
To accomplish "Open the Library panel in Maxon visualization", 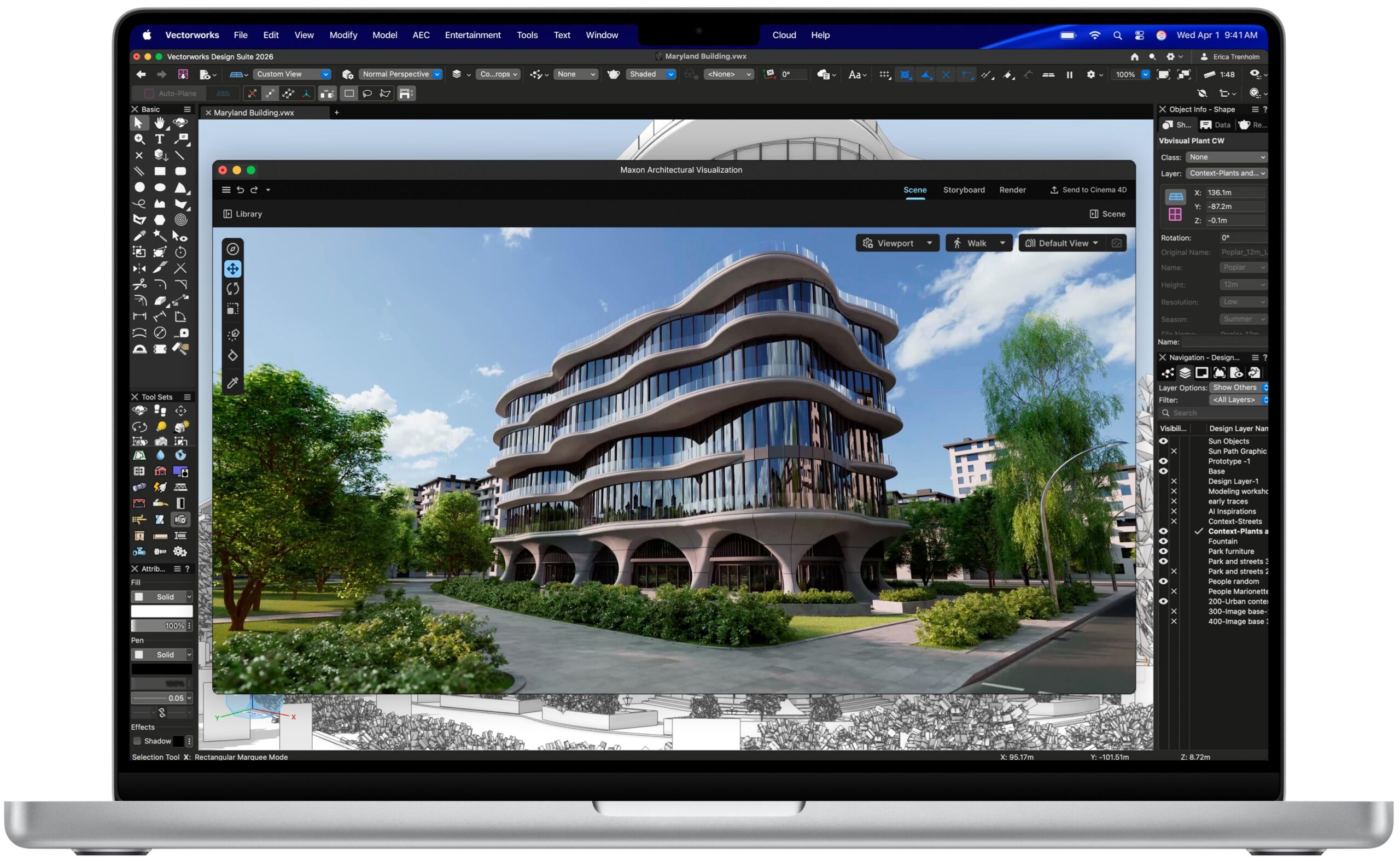I will (x=242, y=213).
